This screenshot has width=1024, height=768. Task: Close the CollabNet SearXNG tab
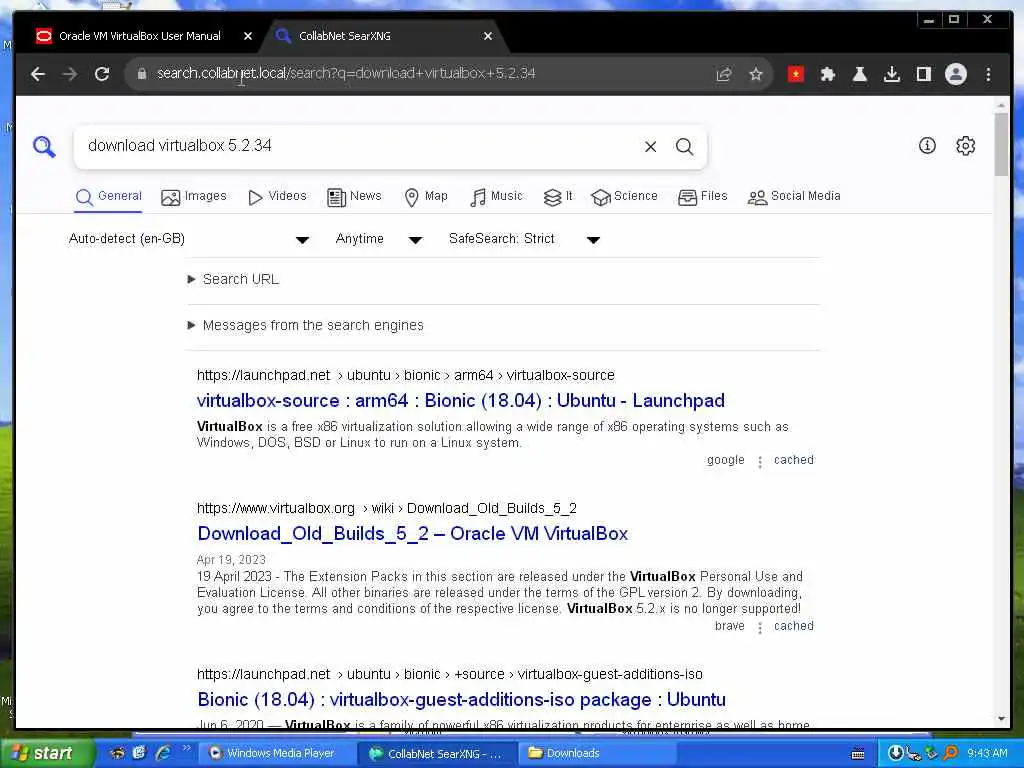pyautogui.click(x=488, y=37)
